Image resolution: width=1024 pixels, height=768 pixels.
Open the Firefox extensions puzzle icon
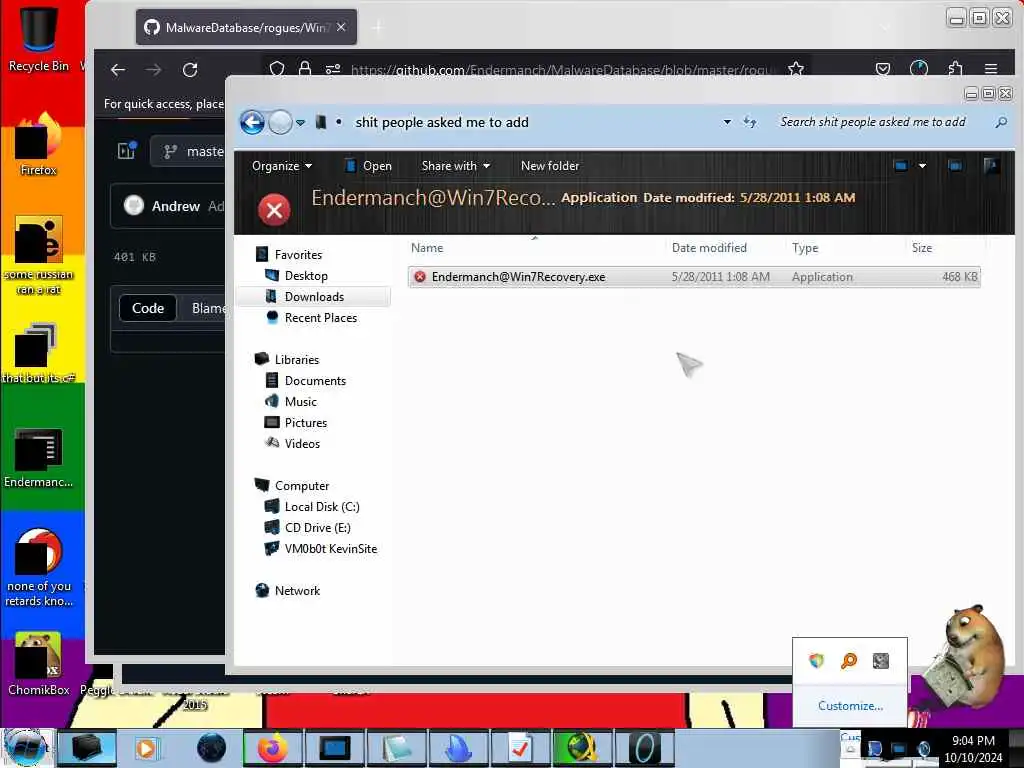[x=955, y=69]
